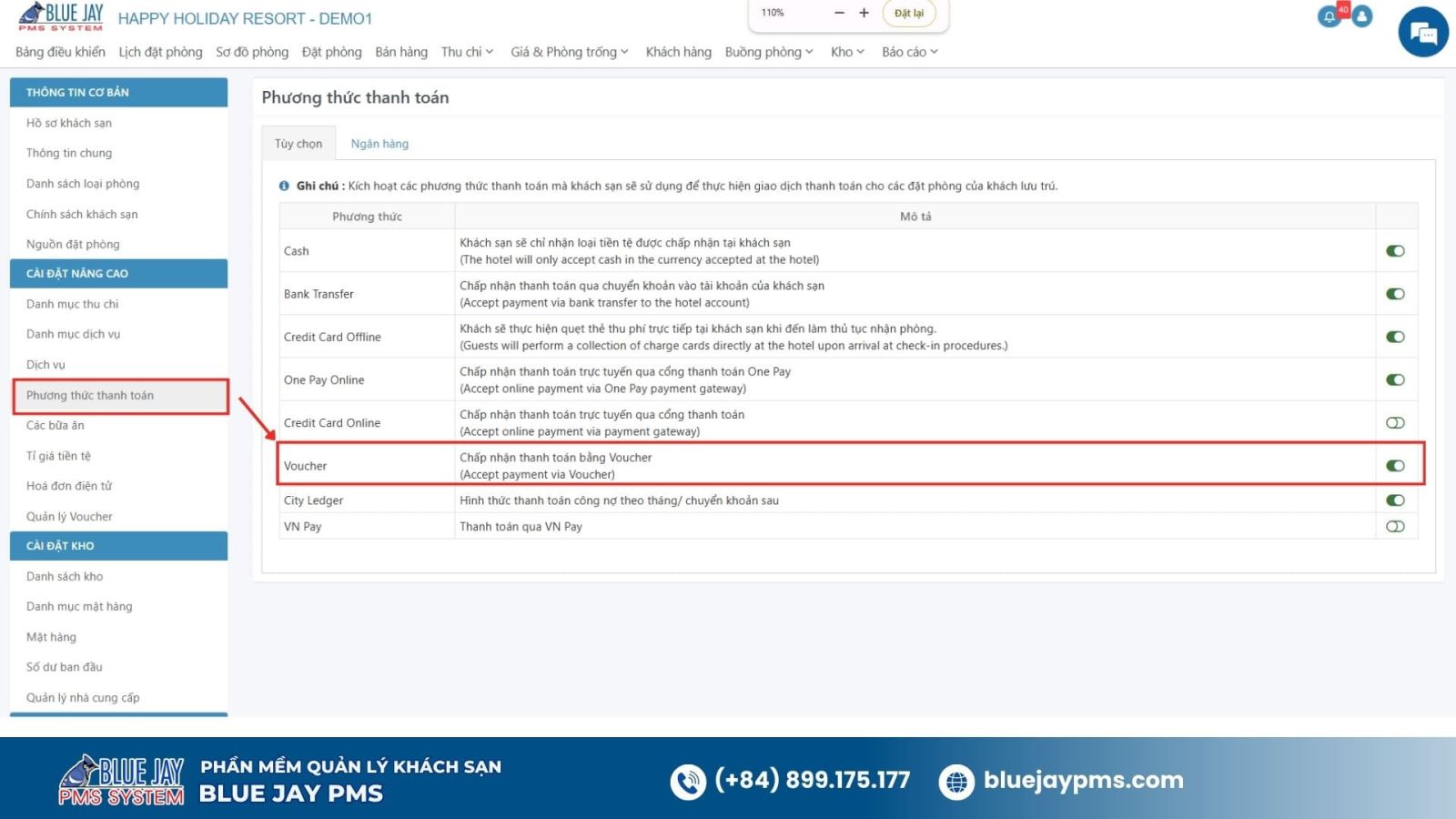The width and height of the screenshot is (1456, 819).
Task: Disable the Cash payment toggle
Action: pyautogui.click(x=1395, y=251)
